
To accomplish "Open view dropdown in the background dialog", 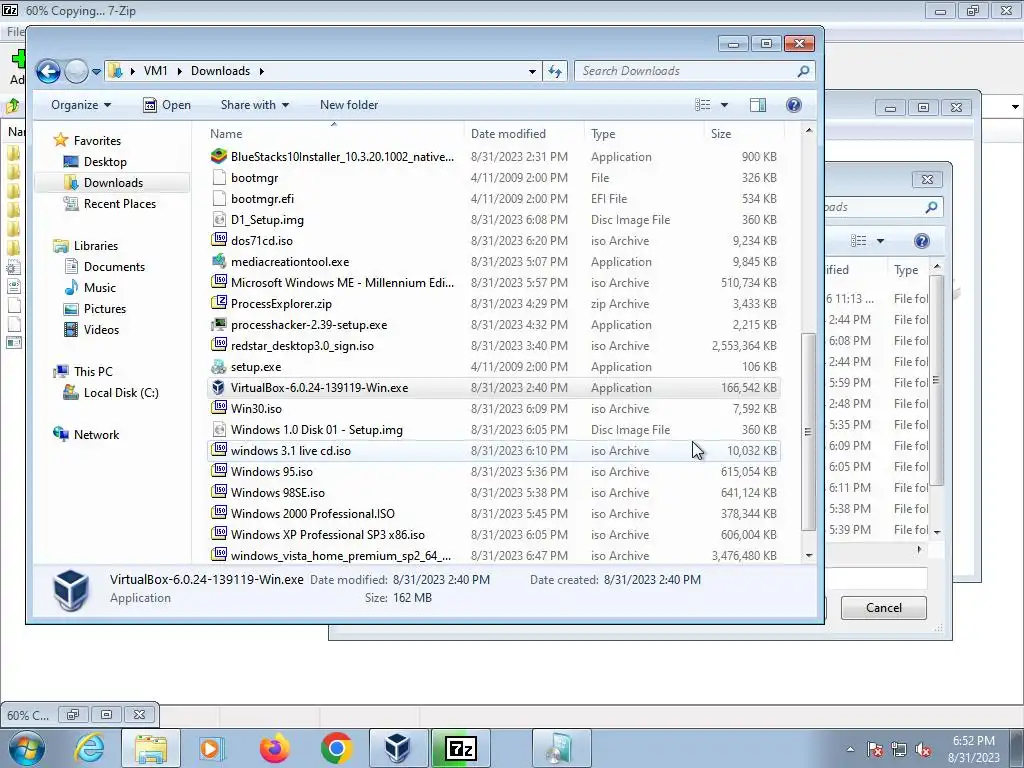I will (880, 241).
